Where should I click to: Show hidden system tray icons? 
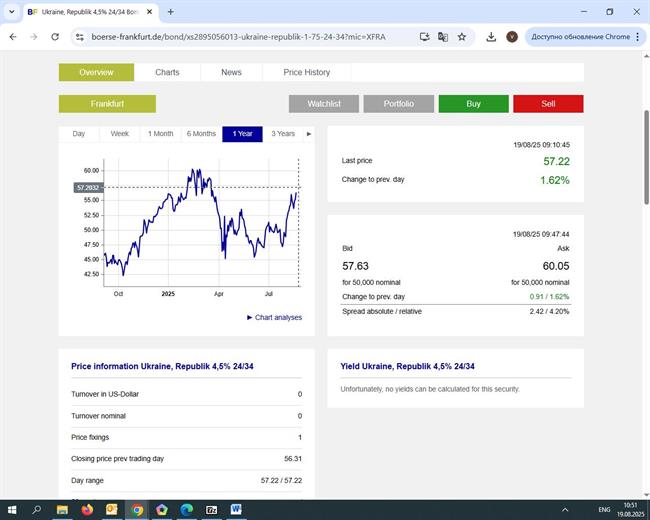tap(565, 510)
